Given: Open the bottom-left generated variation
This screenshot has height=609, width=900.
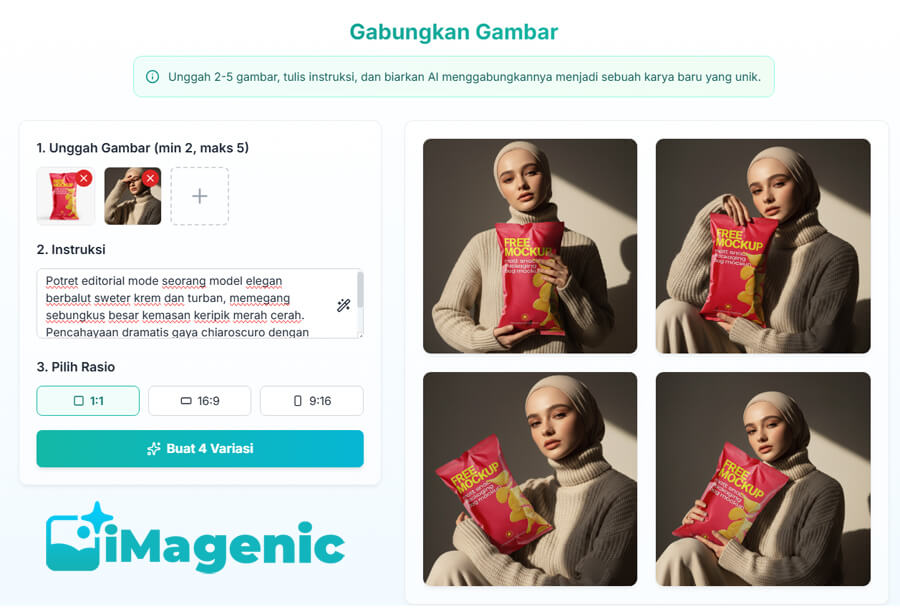Looking at the screenshot, I should [530, 479].
